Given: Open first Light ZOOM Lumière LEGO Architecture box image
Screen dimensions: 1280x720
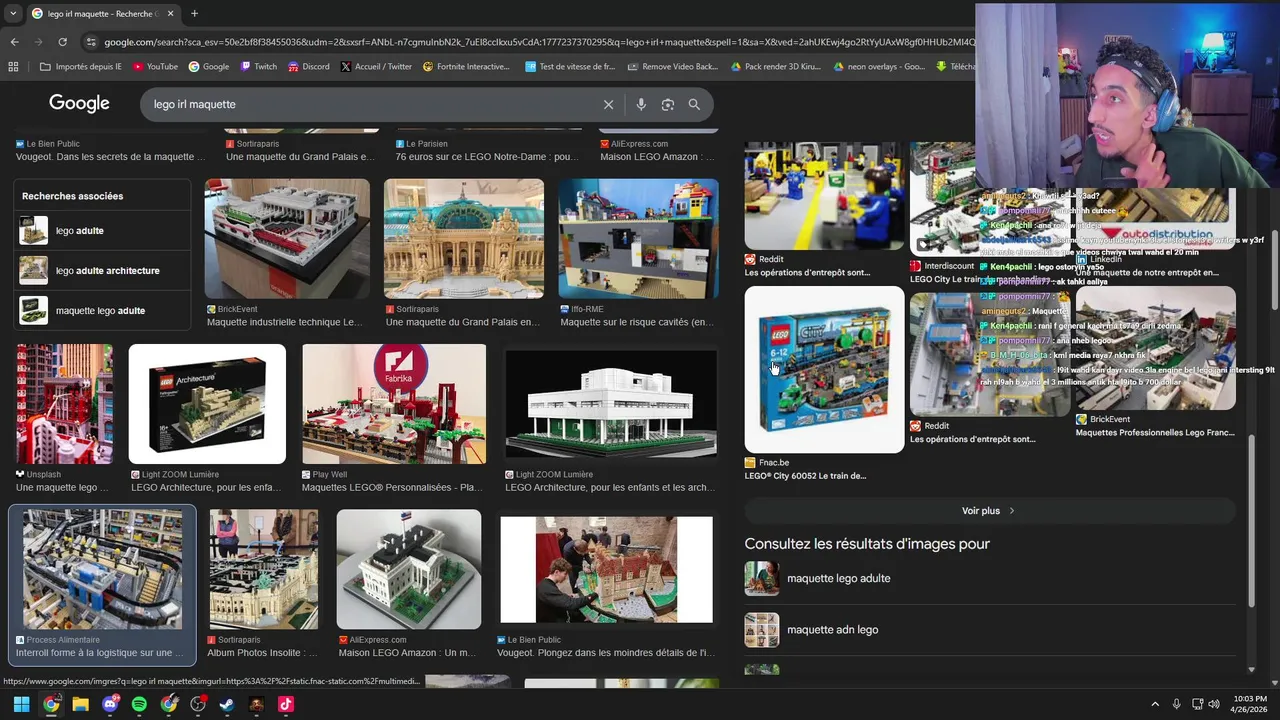Looking at the screenshot, I should point(207,404).
